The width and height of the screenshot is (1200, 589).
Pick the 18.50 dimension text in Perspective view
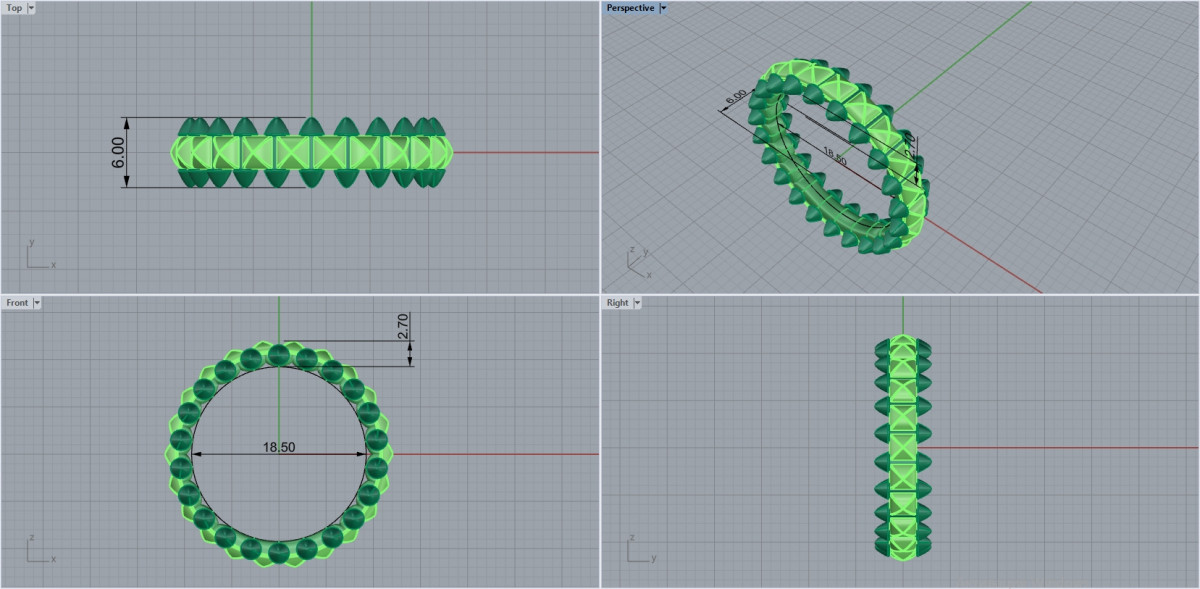click(x=834, y=155)
